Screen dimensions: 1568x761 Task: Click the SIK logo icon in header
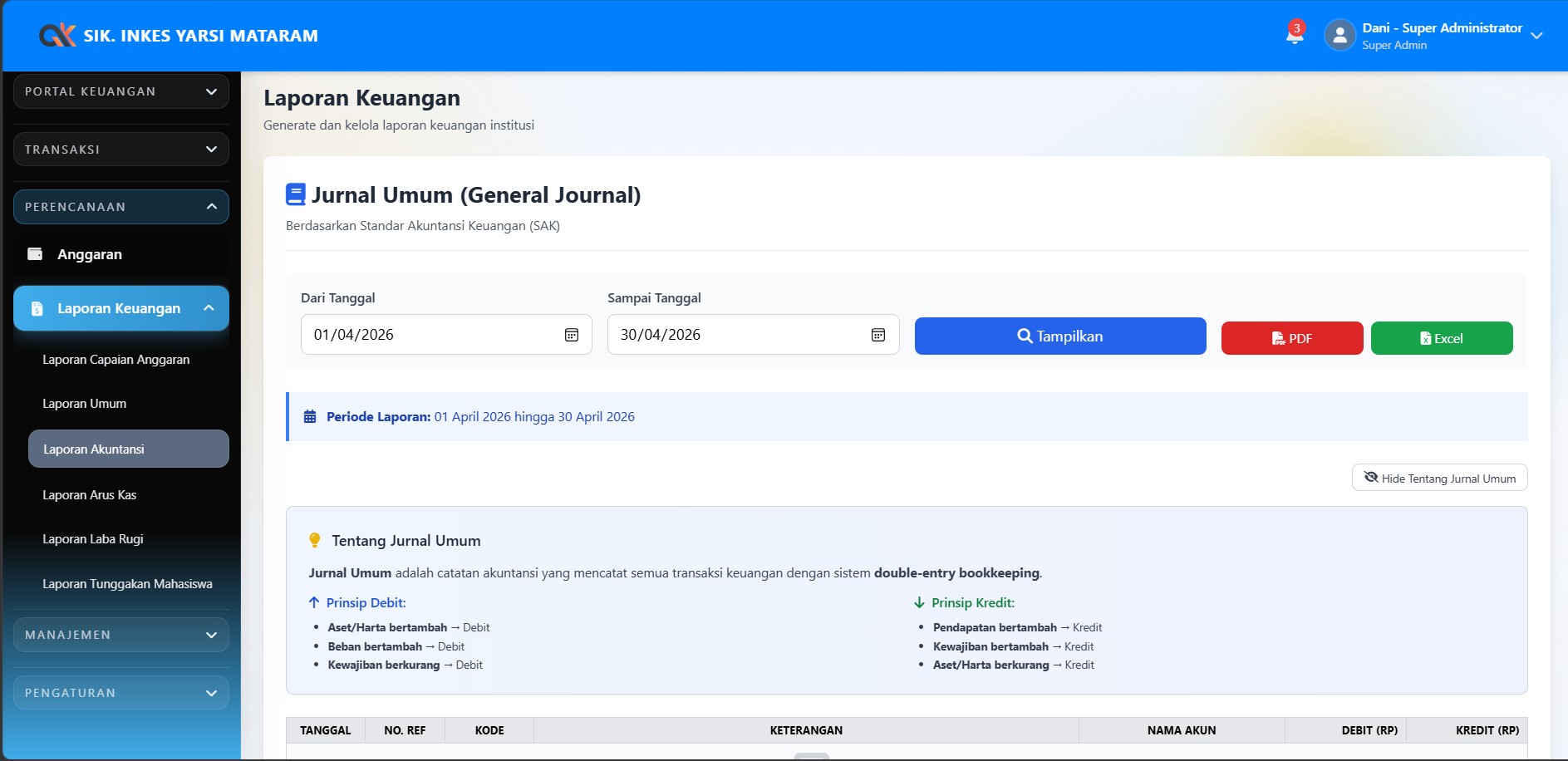click(57, 36)
